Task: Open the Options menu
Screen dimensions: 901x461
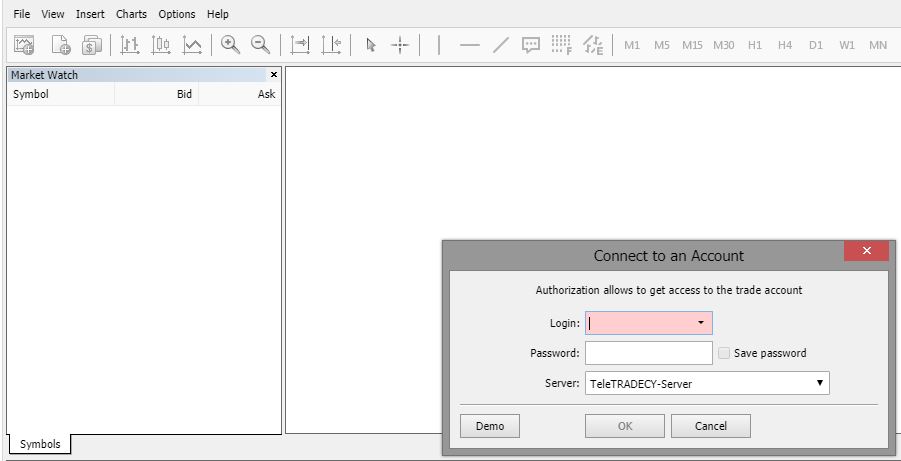Action: pyautogui.click(x=177, y=14)
